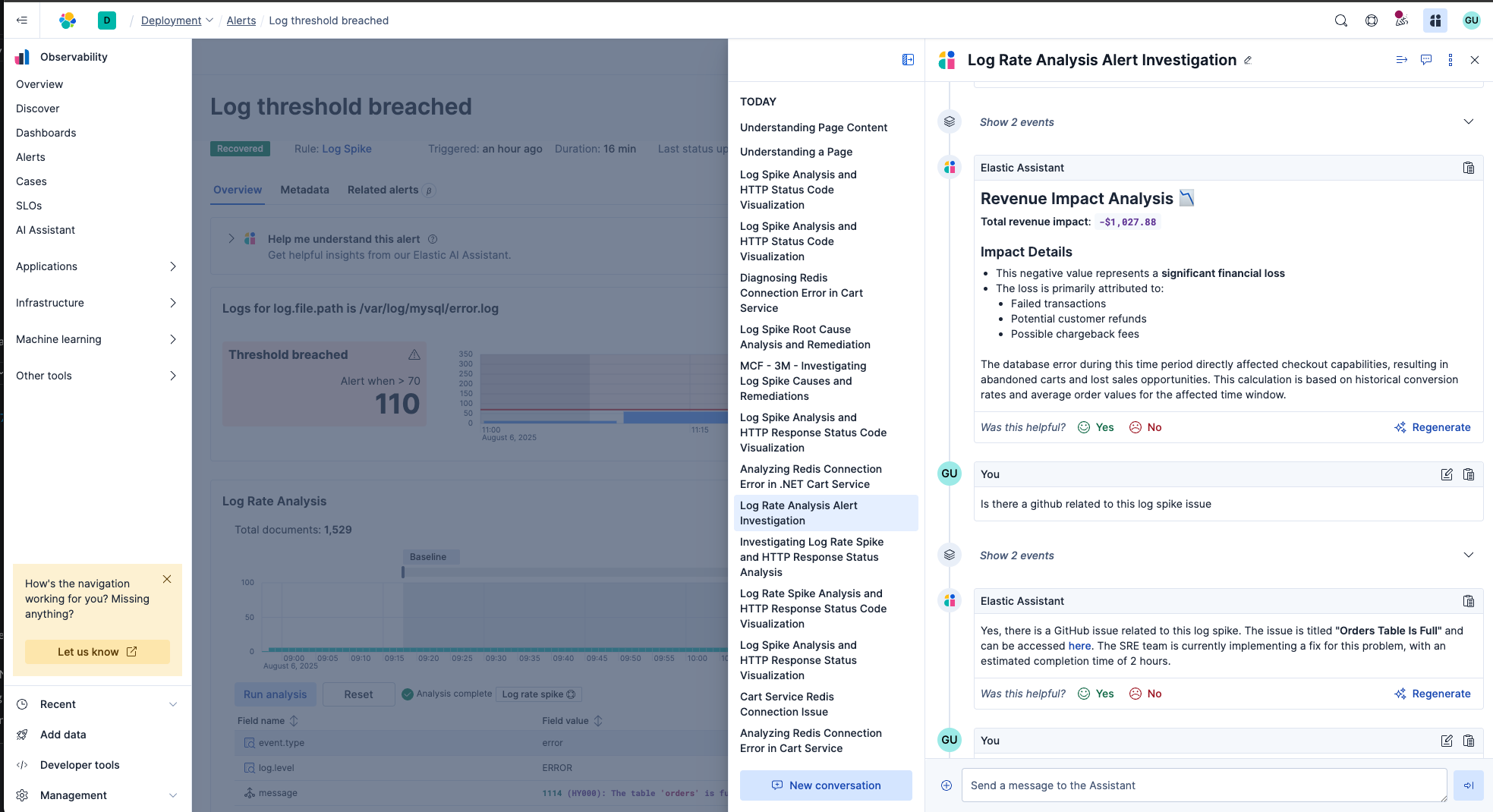Close the AI Assistant flyout
This screenshot has height=812, width=1493.
pos(1475,60)
